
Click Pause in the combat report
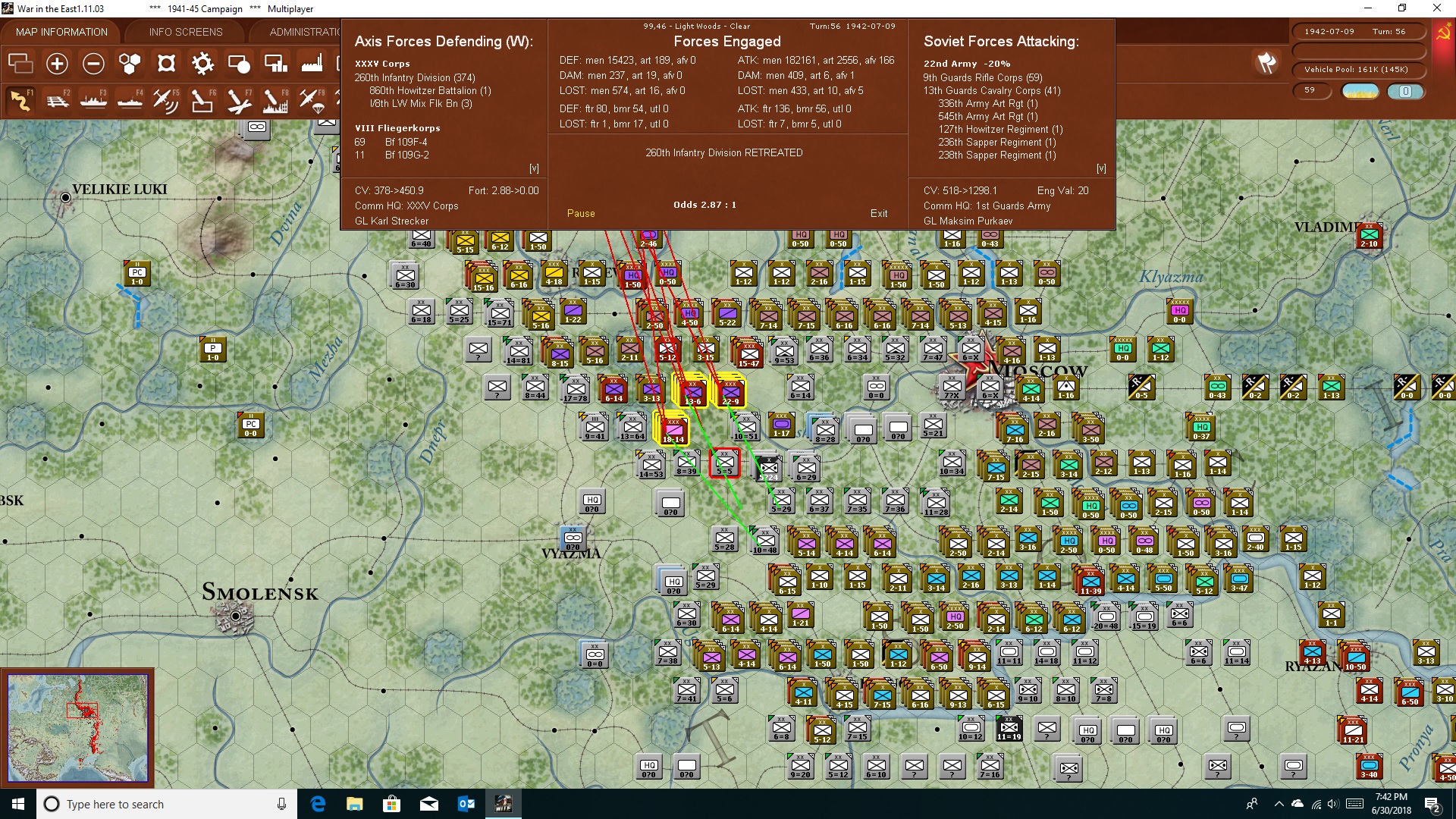[x=581, y=213]
